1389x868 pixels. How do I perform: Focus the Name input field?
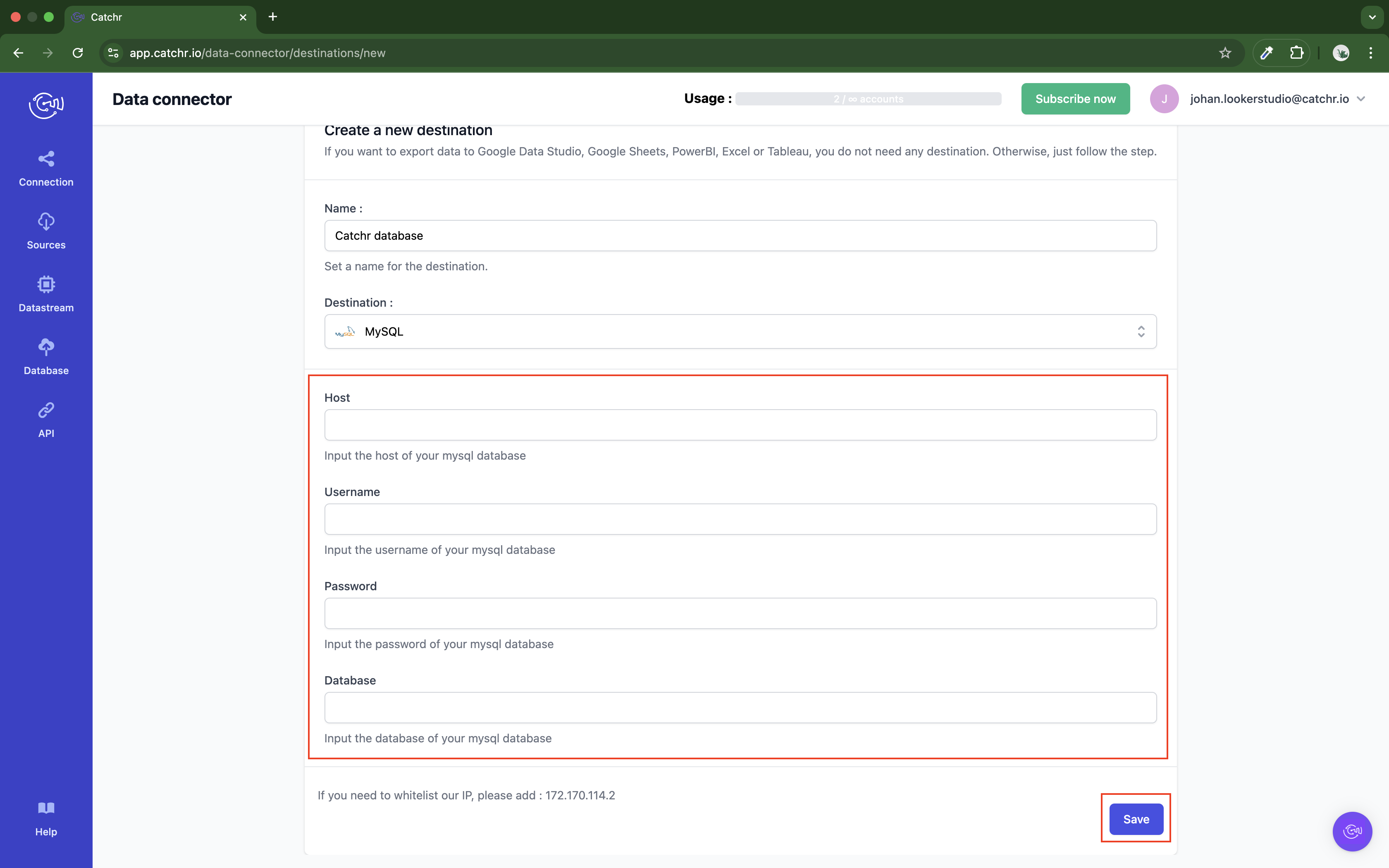(x=740, y=235)
